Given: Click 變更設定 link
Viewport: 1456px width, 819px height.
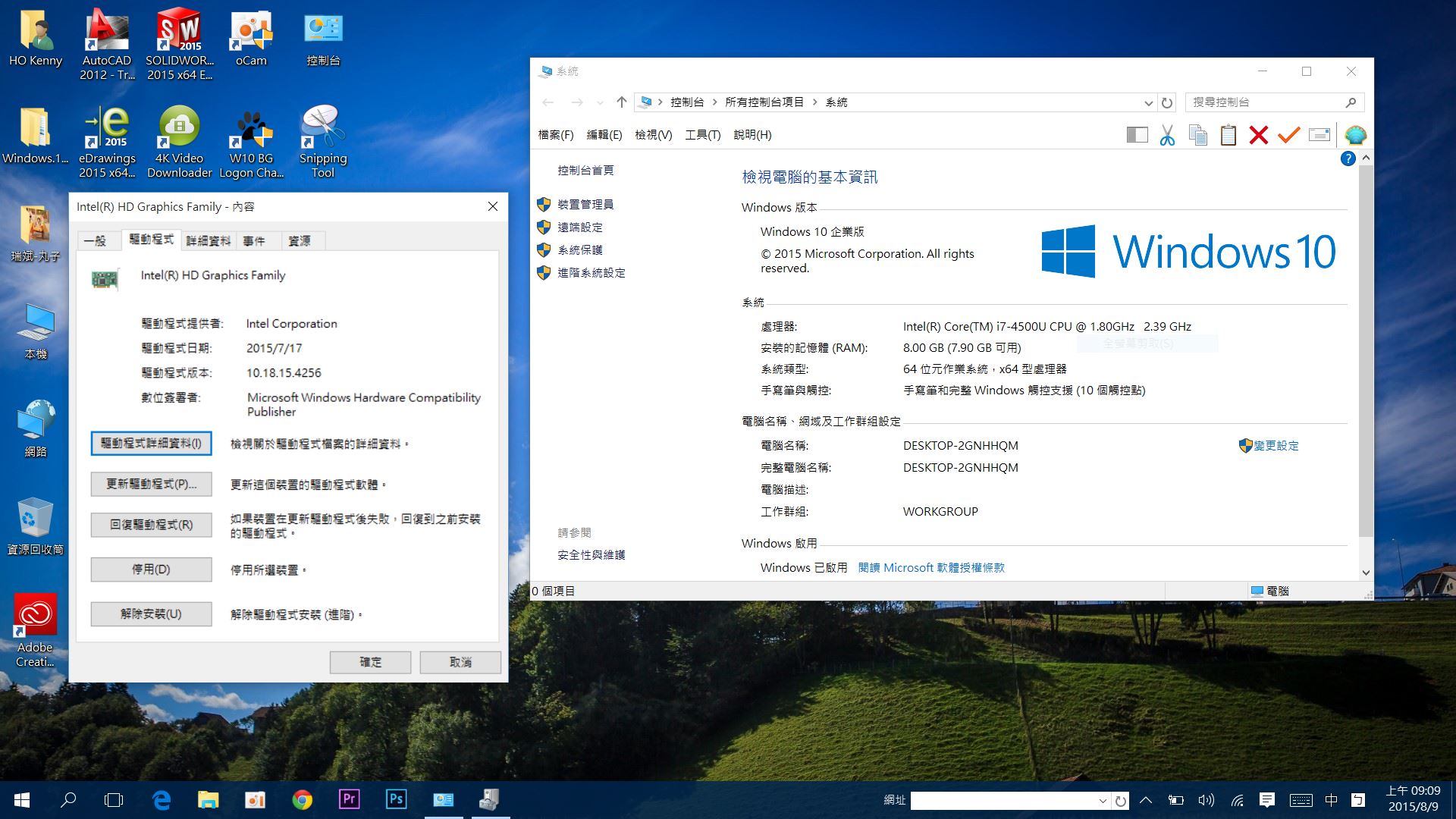Looking at the screenshot, I should [x=1276, y=446].
